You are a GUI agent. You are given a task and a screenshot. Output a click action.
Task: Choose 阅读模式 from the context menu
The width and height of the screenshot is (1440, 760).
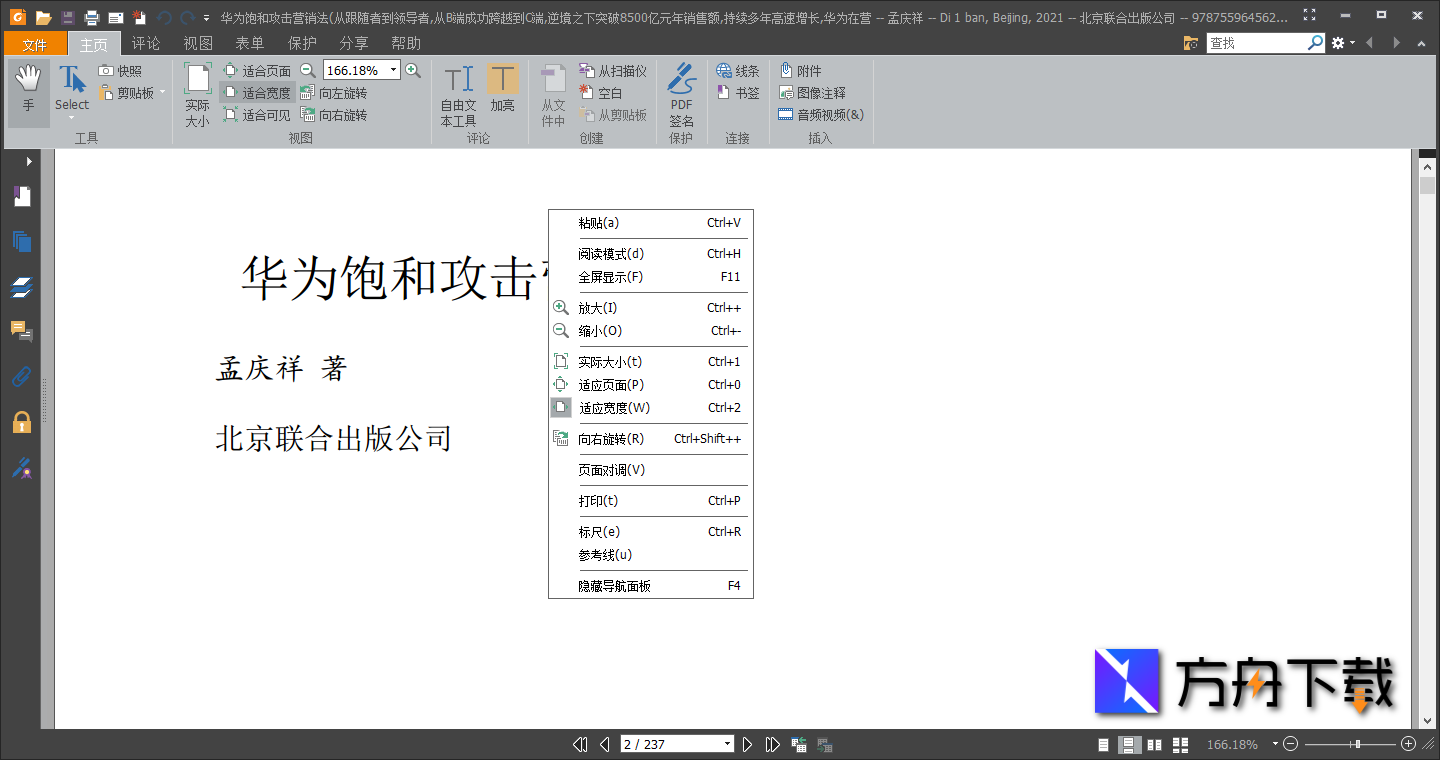tap(612, 253)
